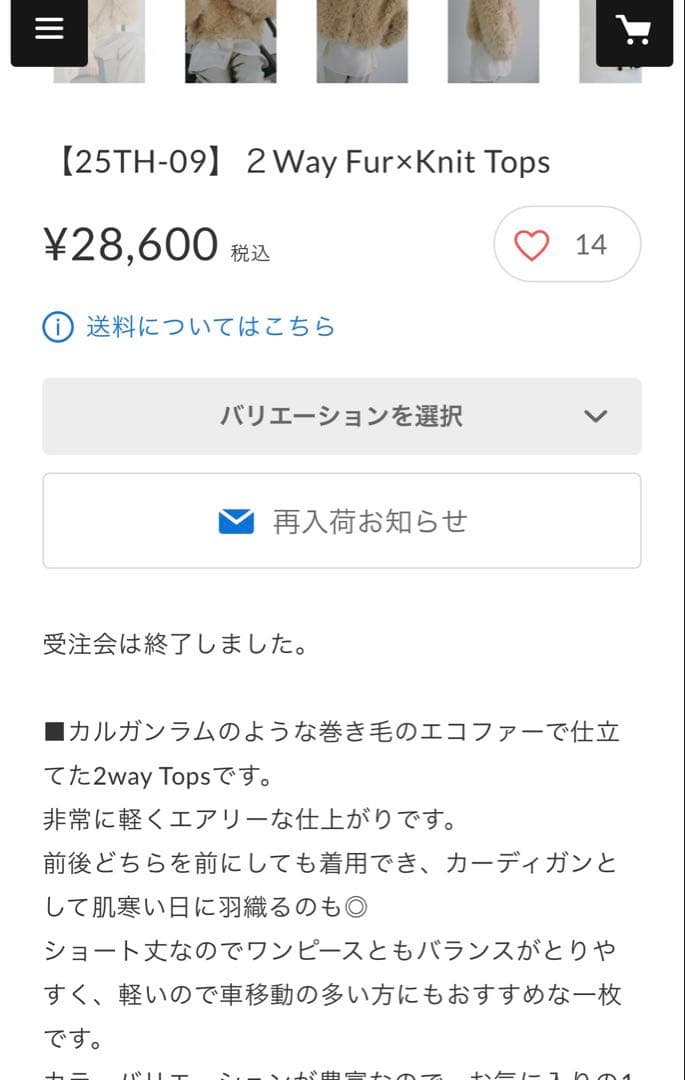
Task: Click the heart icon to favorite the item
Action: pyautogui.click(x=534, y=243)
